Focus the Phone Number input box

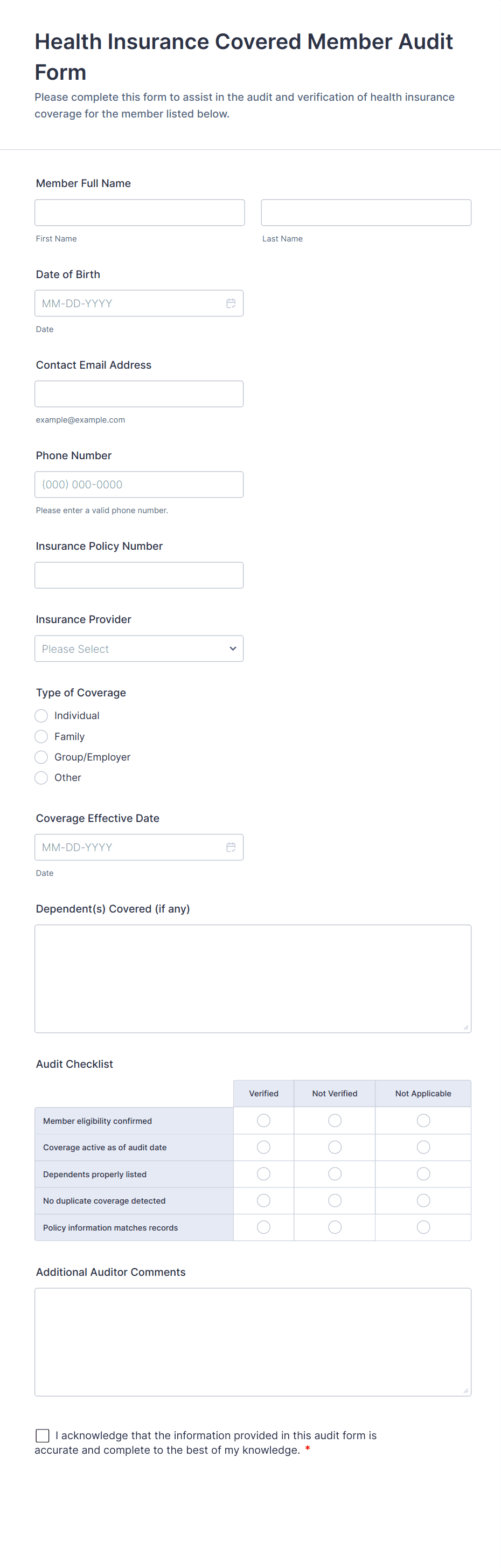coord(139,485)
